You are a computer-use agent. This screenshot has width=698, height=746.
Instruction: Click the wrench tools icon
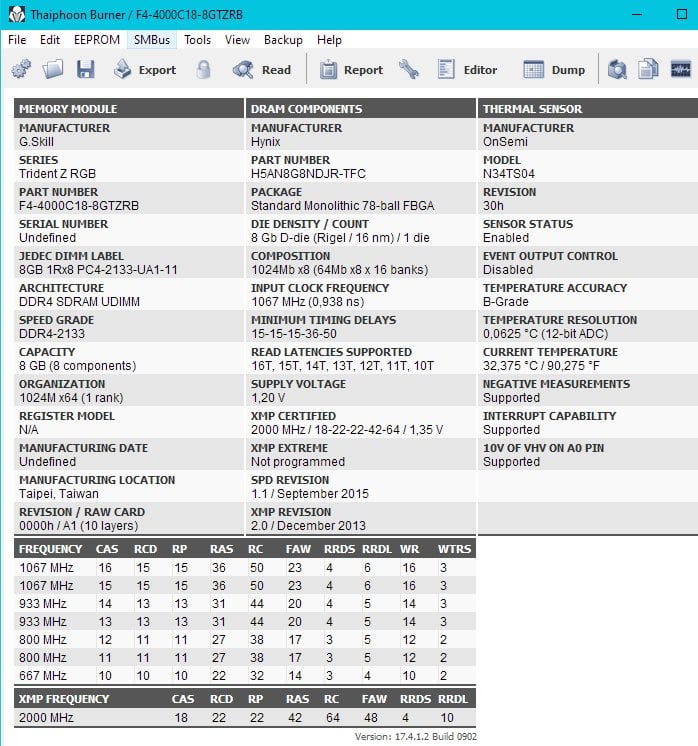(x=409, y=69)
